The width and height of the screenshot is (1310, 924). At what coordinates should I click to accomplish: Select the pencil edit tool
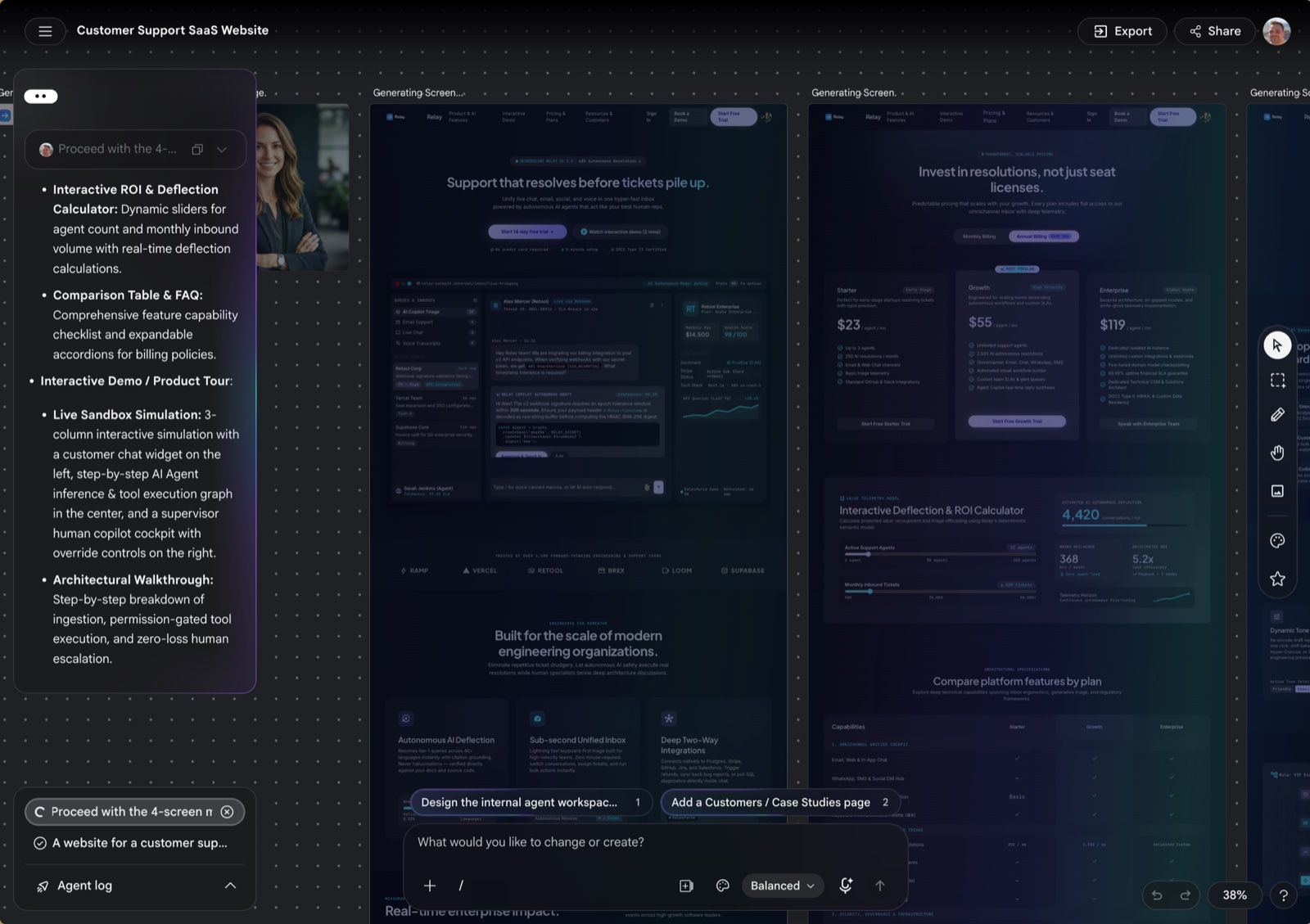[1277, 415]
